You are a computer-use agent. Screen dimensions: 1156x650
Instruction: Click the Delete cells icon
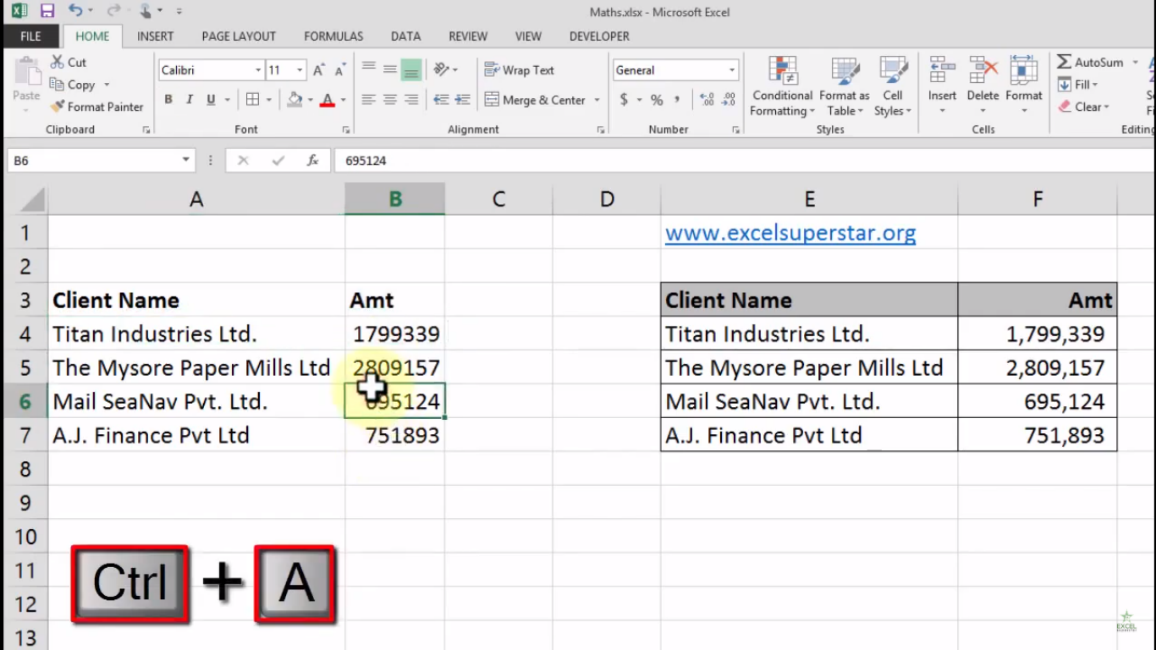click(x=983, y=71)
